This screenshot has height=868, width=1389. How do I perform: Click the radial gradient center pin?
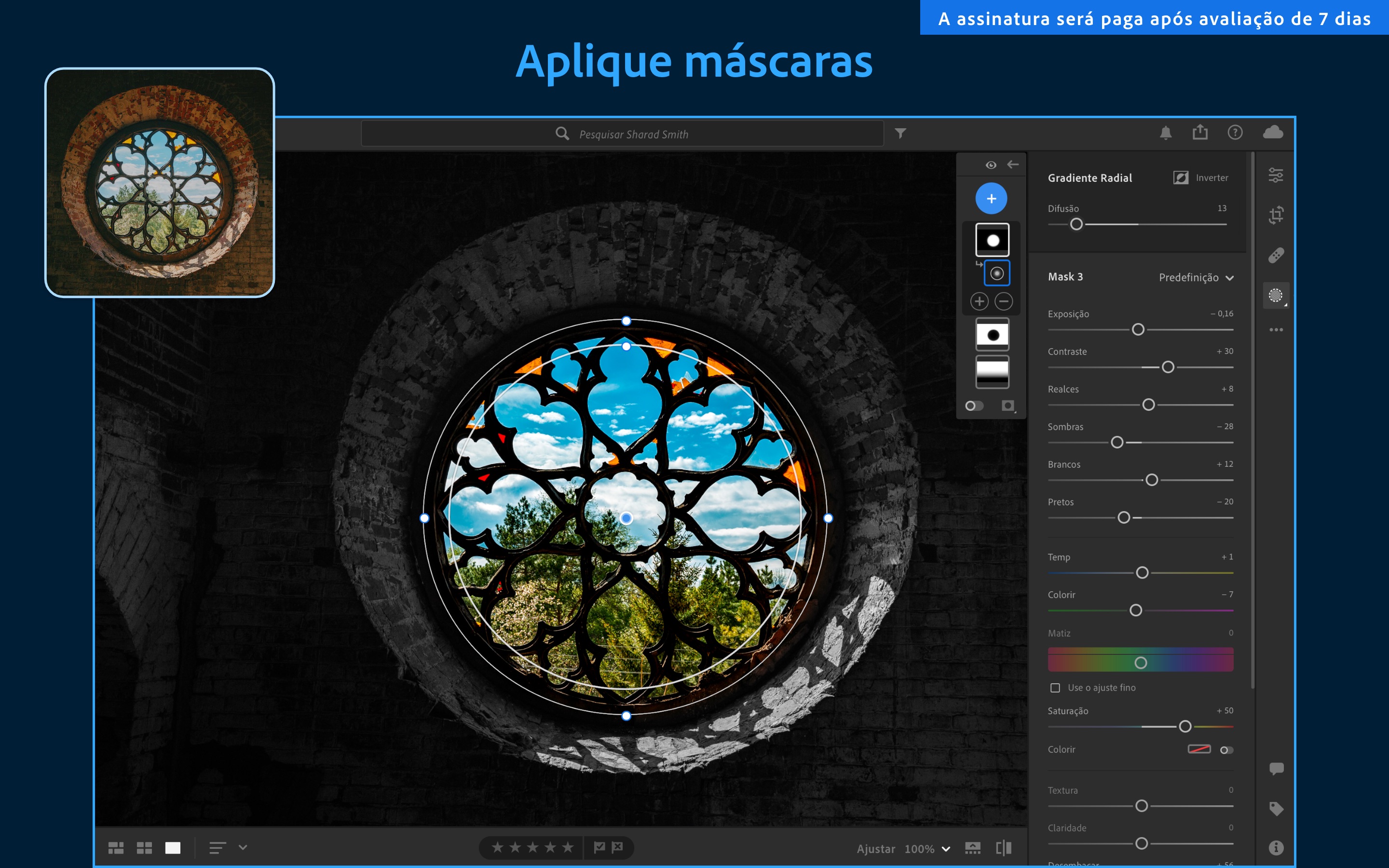pos(626,518)
